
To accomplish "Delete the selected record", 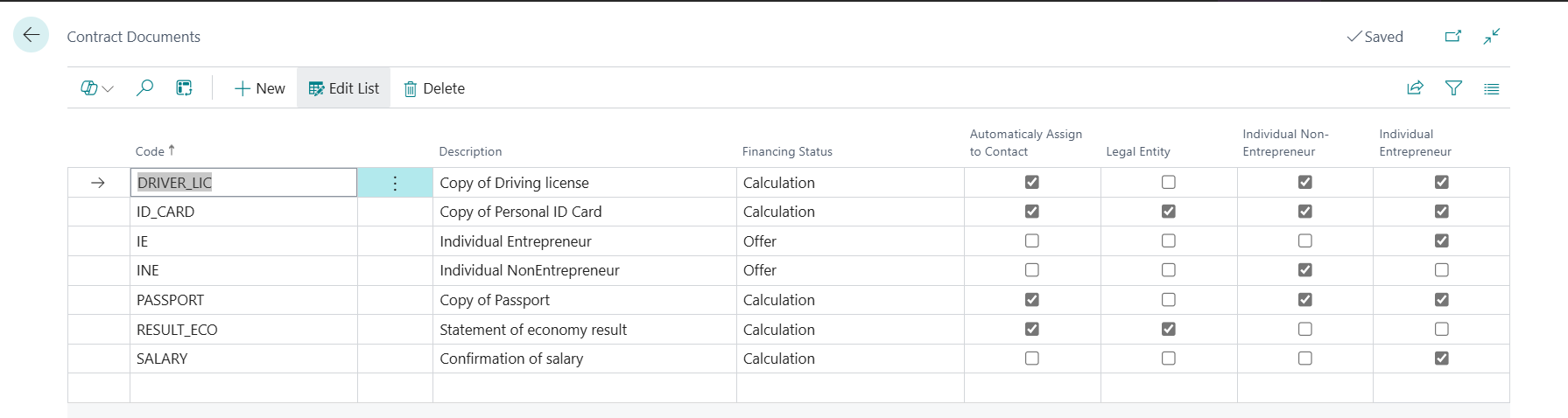I will pyautogui.click(x=434, y=88).
